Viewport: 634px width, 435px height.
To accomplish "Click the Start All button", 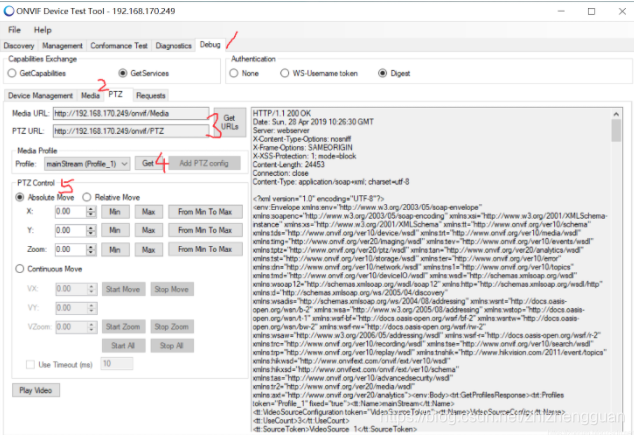I will pyautogui.click(x=123, y=346).
